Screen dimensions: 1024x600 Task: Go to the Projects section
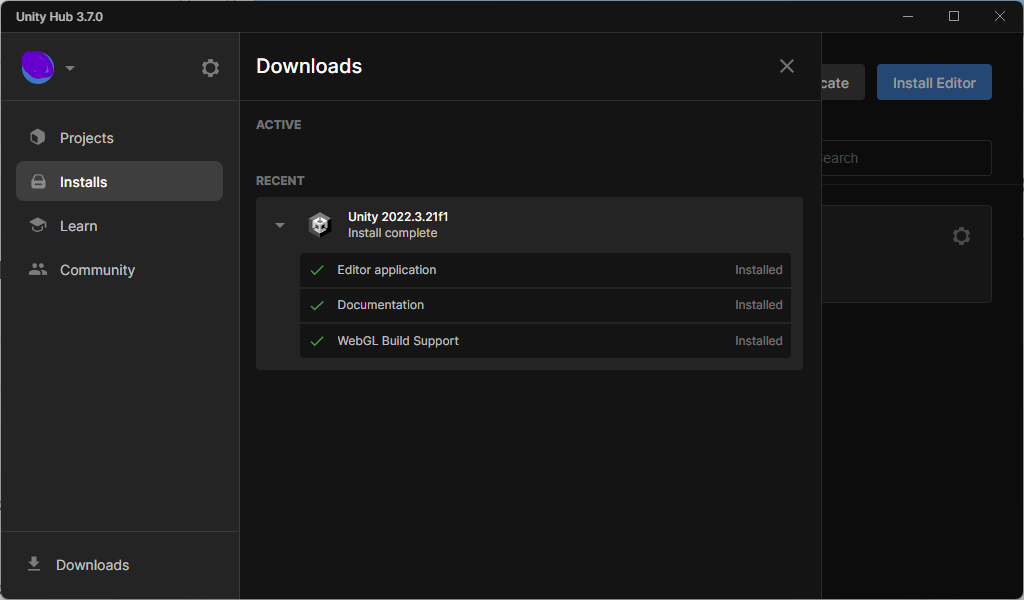(120, 138)
